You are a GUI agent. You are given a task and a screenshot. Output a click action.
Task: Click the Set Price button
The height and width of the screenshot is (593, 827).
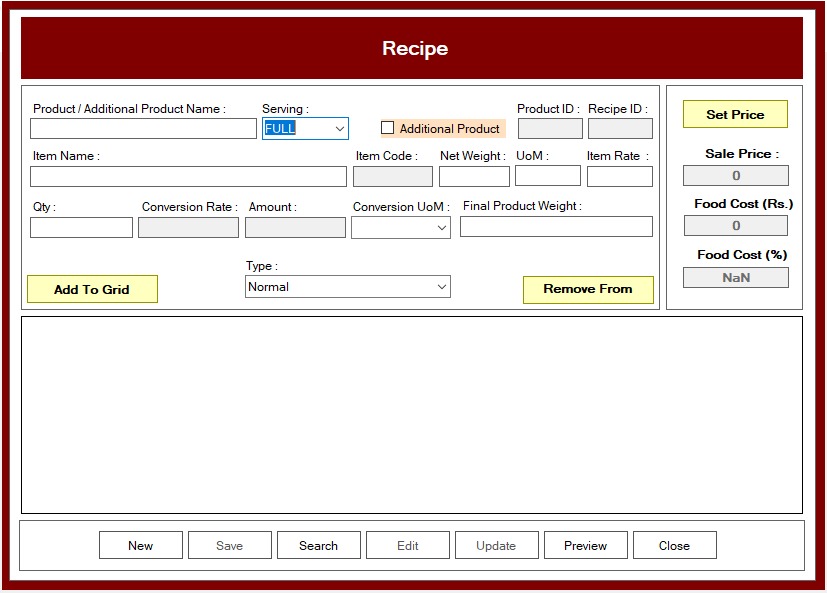[735, 114]
